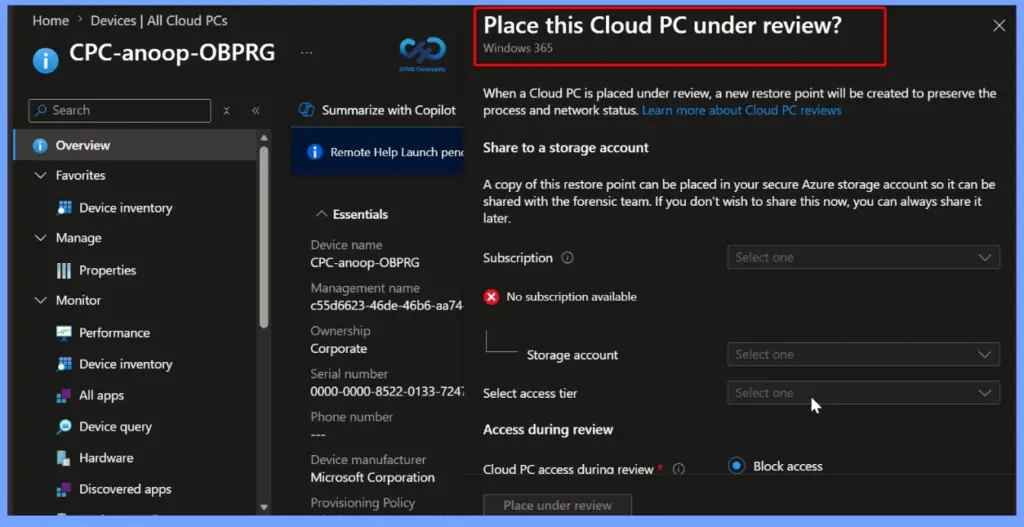
Task: Collapse the sidebar with double-chevron icon
Action: coord(256,110)
